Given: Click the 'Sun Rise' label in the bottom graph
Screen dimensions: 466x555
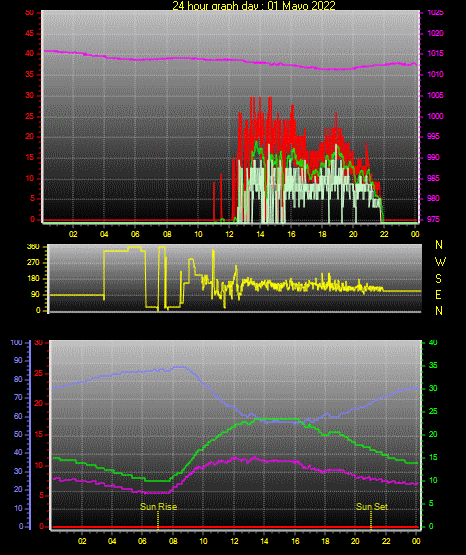Looking at the screenshot, I should pos(159,507).
